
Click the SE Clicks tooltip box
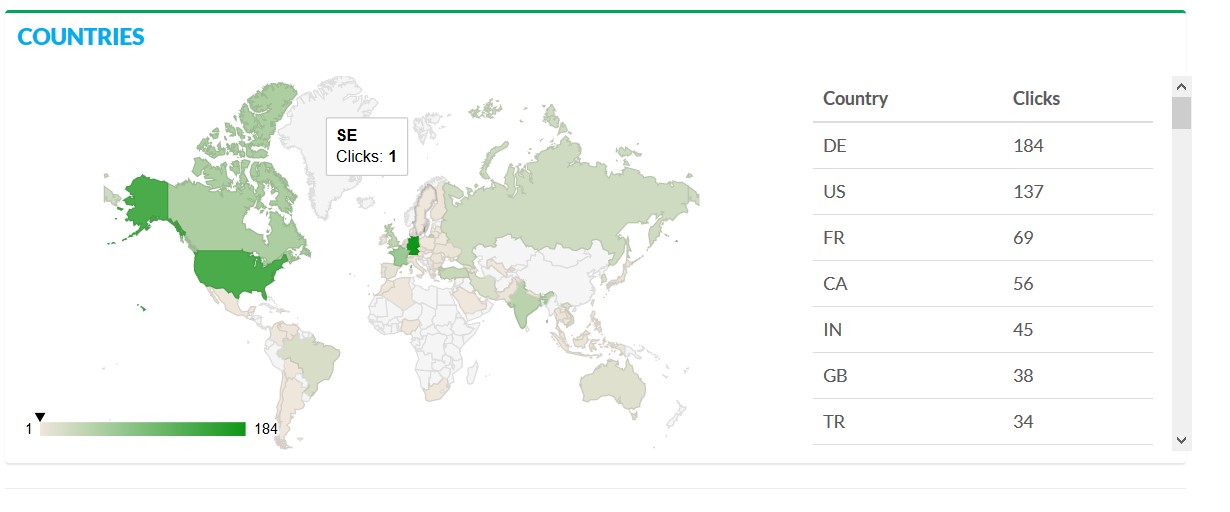[x=367, y=146]
